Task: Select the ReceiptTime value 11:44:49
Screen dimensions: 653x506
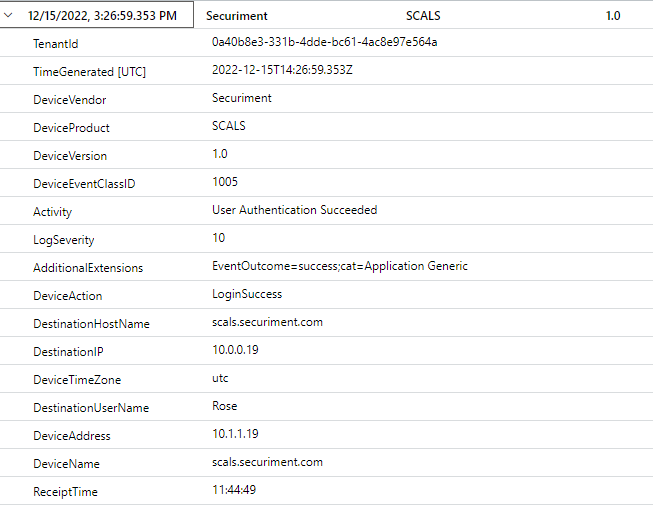Action: click(234, 490)
